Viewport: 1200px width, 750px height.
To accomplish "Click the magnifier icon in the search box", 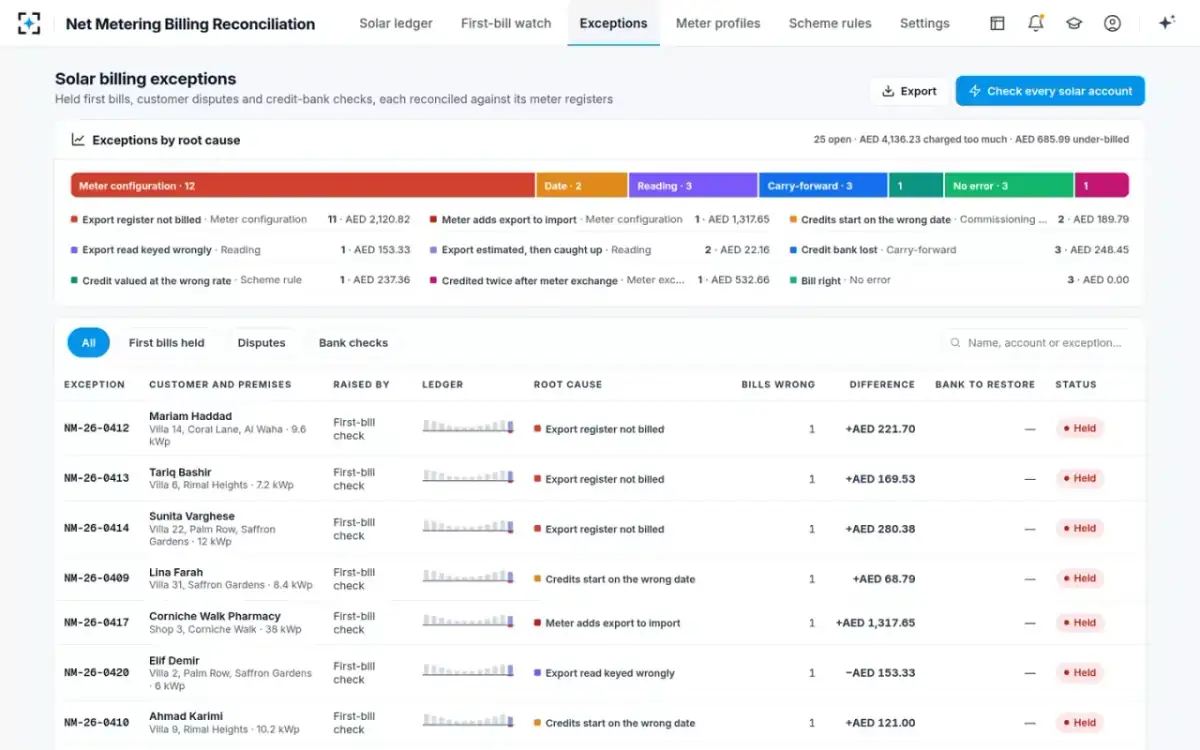I will click(956, 343).
